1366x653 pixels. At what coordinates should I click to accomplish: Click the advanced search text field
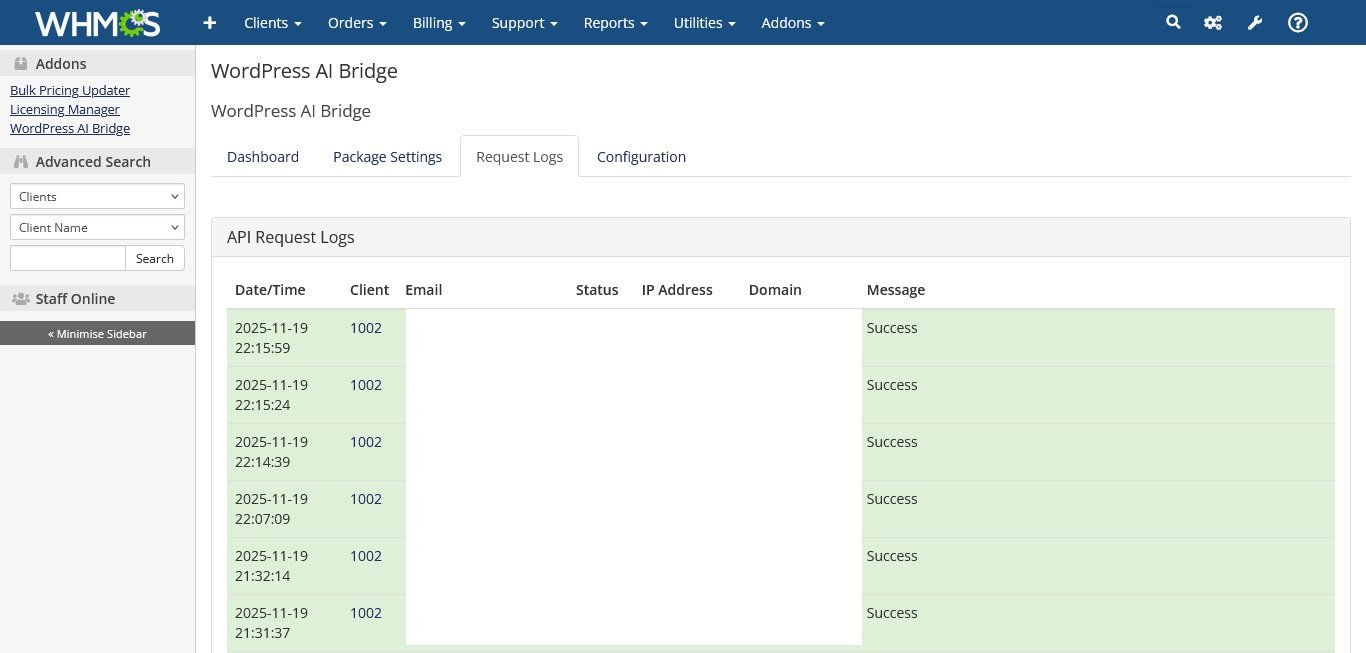tap(68, 258)
